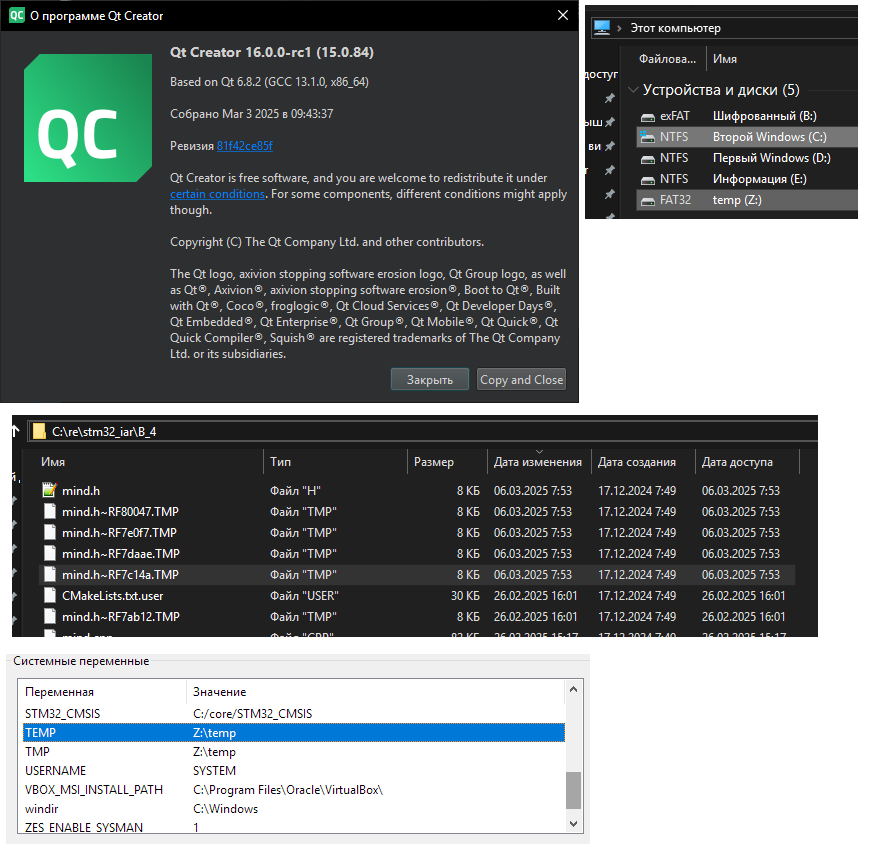This screenshot has width=876, height=844.
Task: Click the mind.h file icon
Action: point(50,490)
